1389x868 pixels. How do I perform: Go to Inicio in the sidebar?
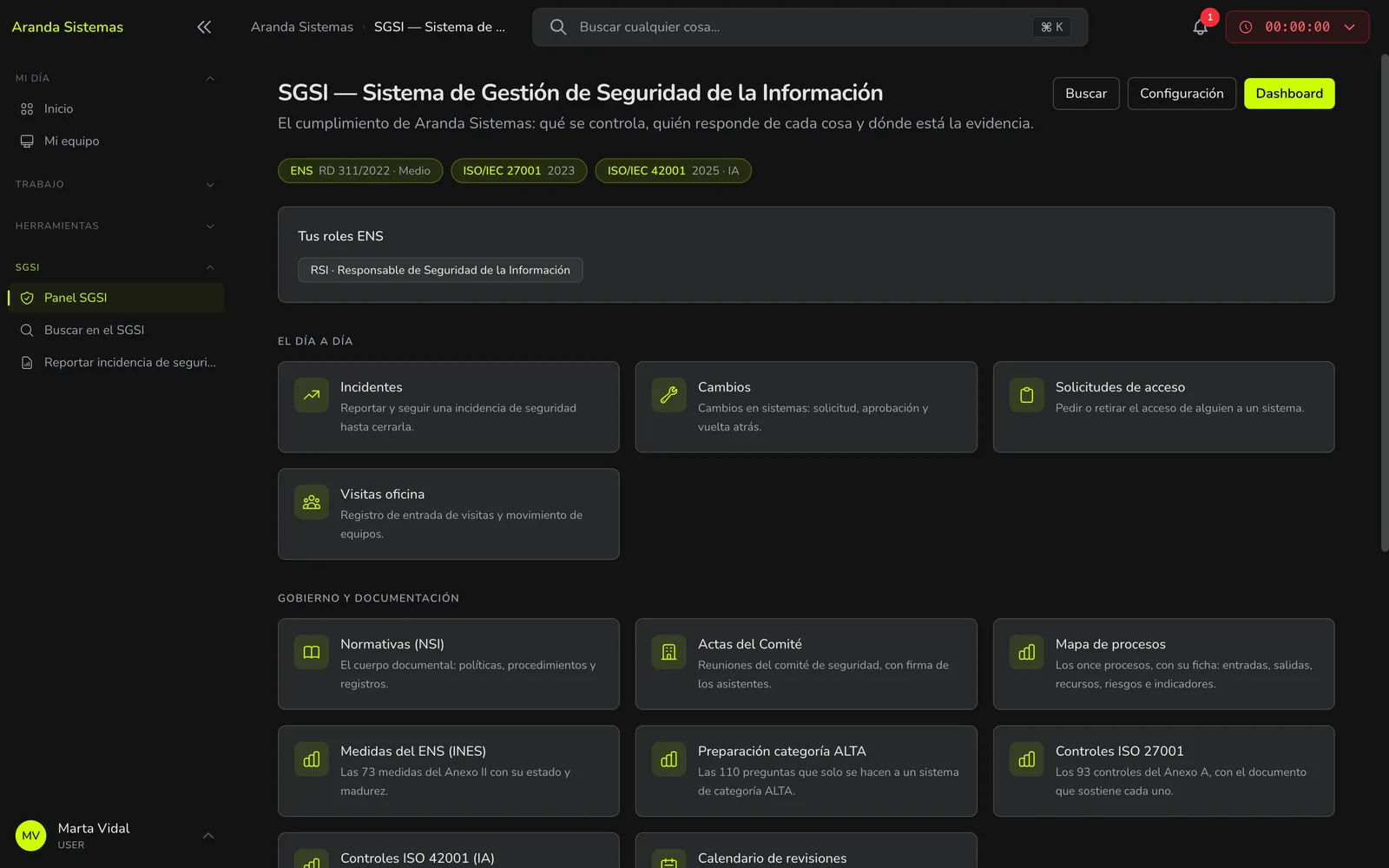(x=115, y=108)
